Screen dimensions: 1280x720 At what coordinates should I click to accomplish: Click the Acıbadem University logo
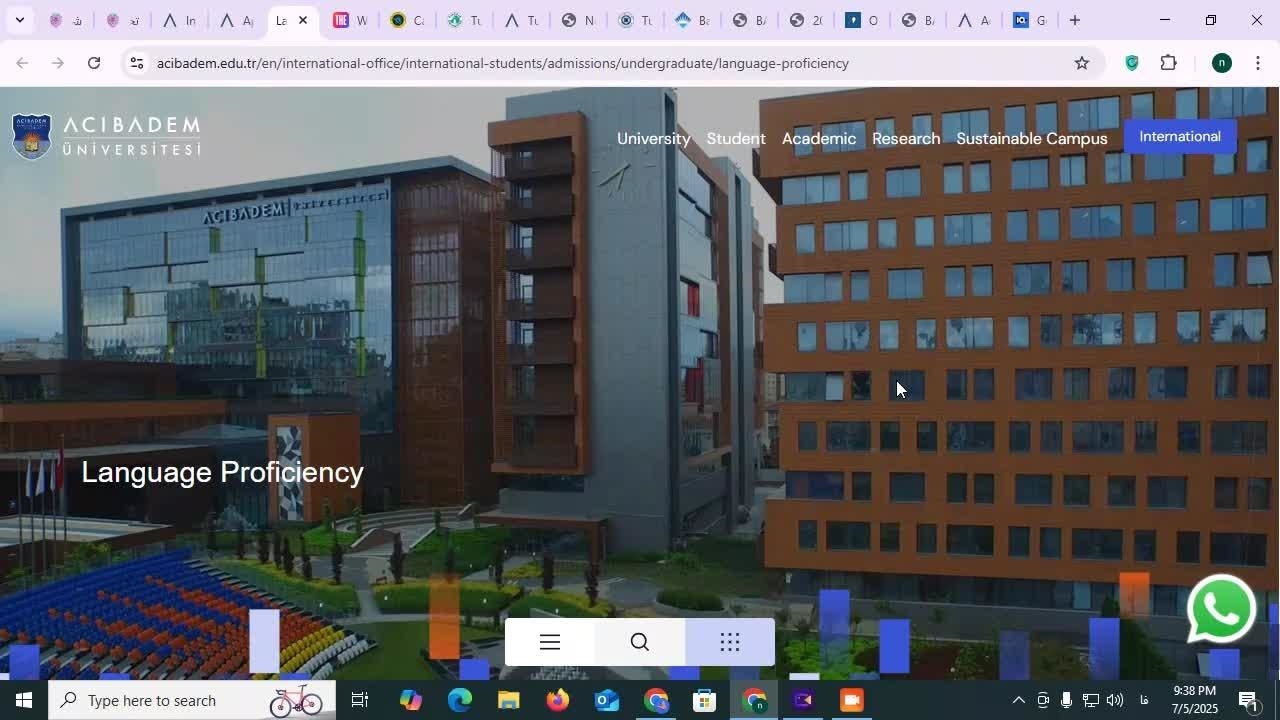click(106, 137)
